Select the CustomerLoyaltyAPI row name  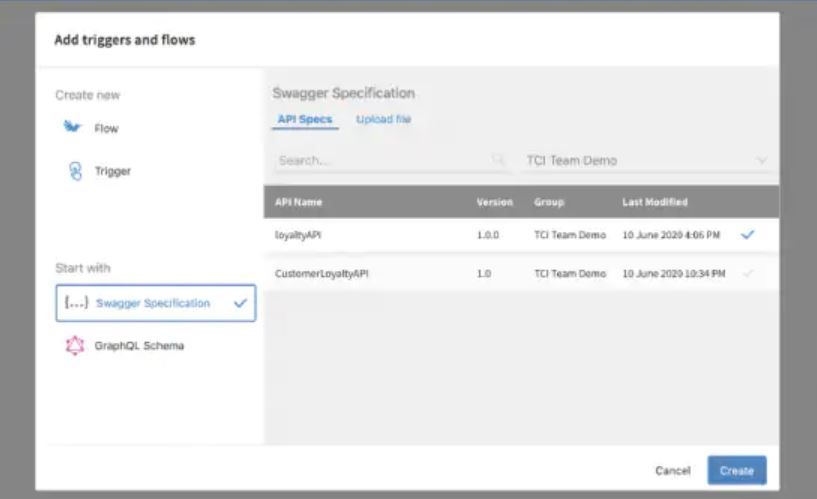pos(322,273)
